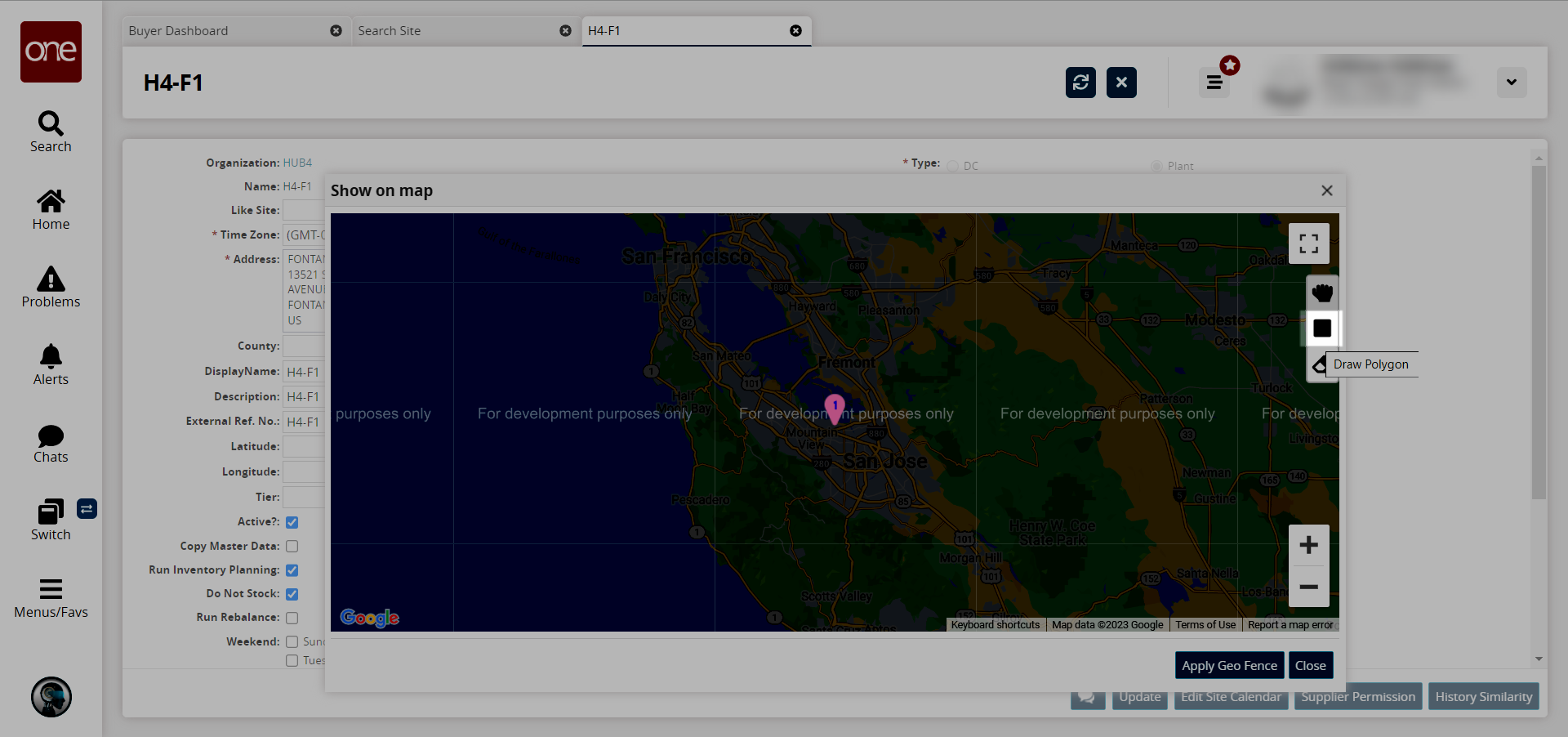Image resolution: width=1568 pixels, height=737 pixels.
Task: Zoom out on the map
Action: click(1308, 587)
